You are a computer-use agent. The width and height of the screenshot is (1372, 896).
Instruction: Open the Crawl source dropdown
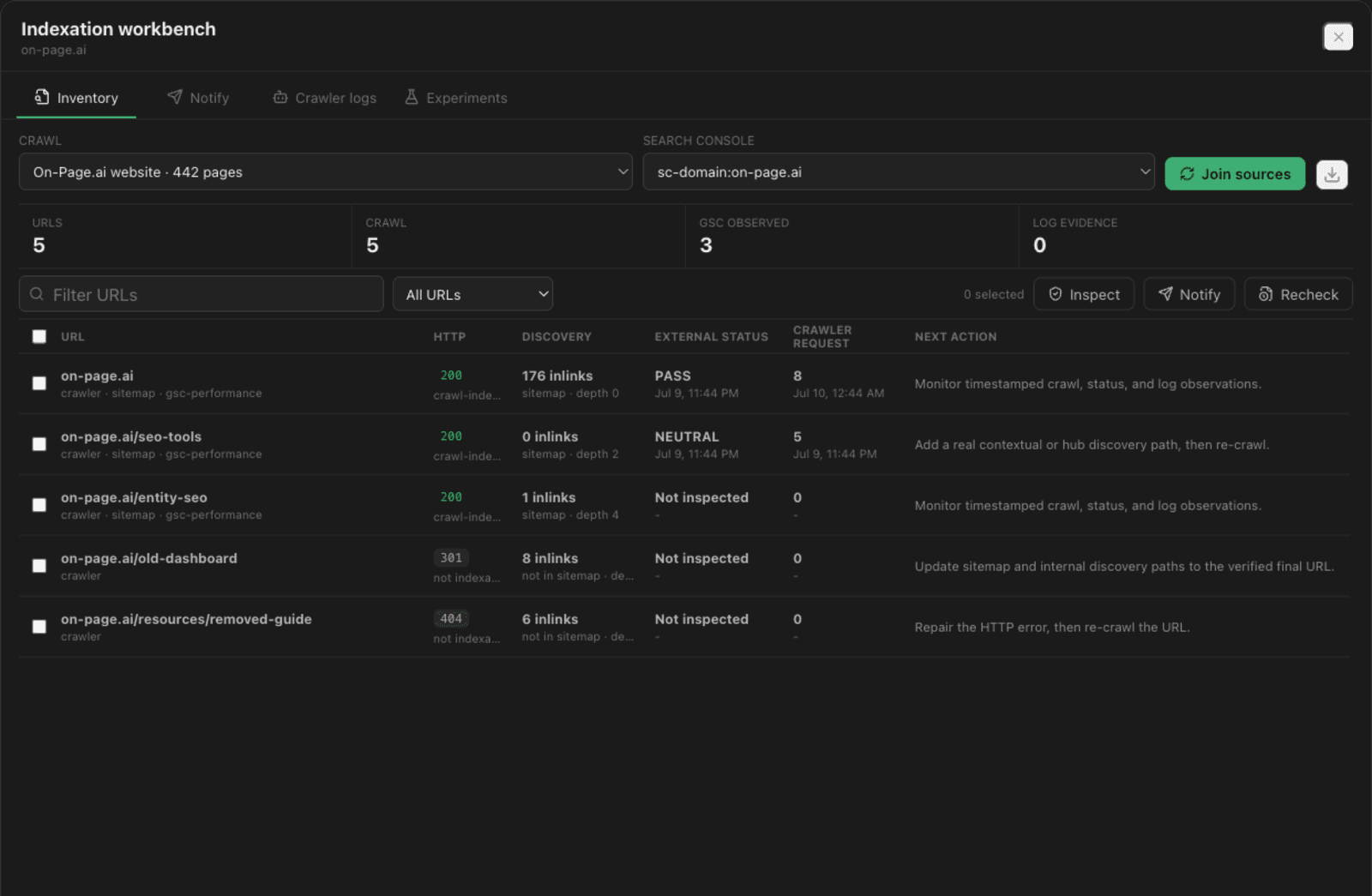326,171
